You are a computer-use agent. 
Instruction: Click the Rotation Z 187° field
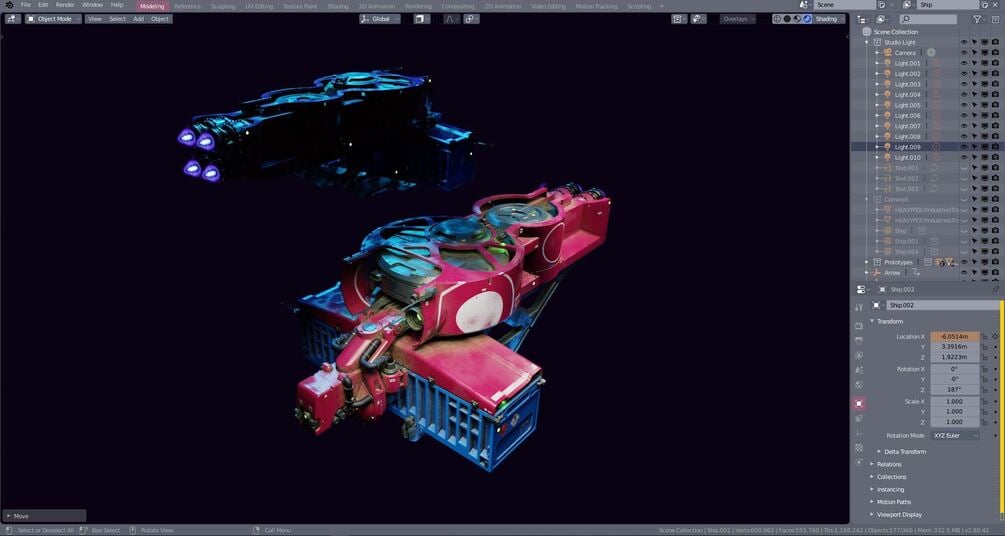(954, 390)
